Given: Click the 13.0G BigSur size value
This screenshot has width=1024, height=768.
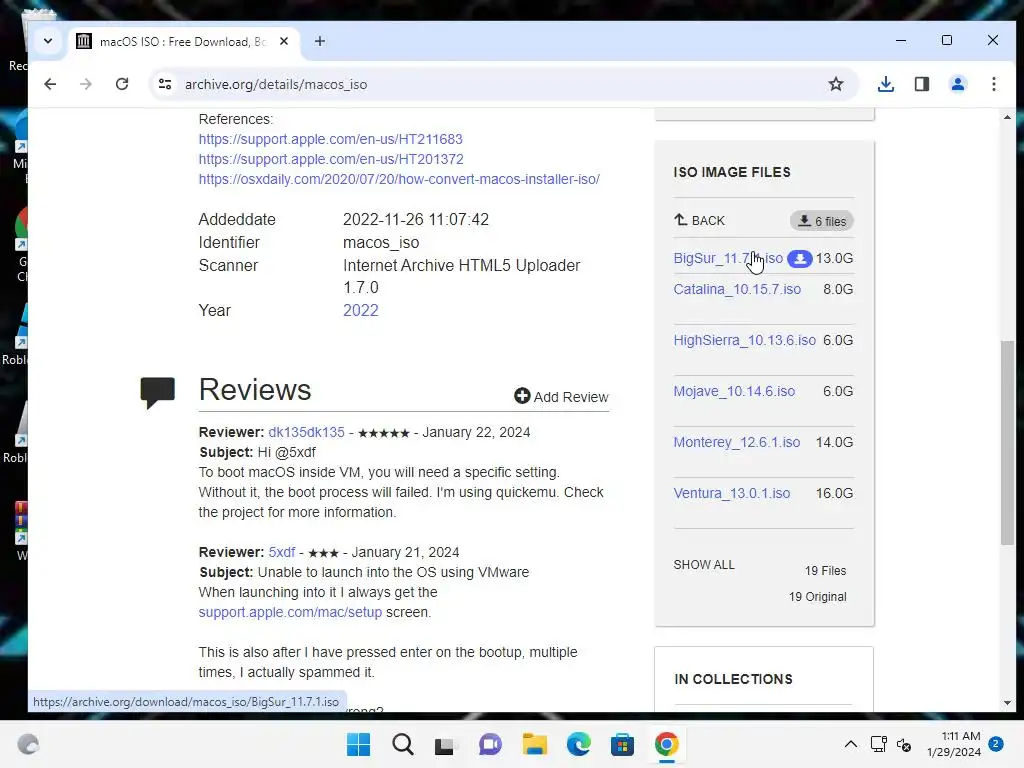Looking at the screenshot, I should click(x=834, y=258).
